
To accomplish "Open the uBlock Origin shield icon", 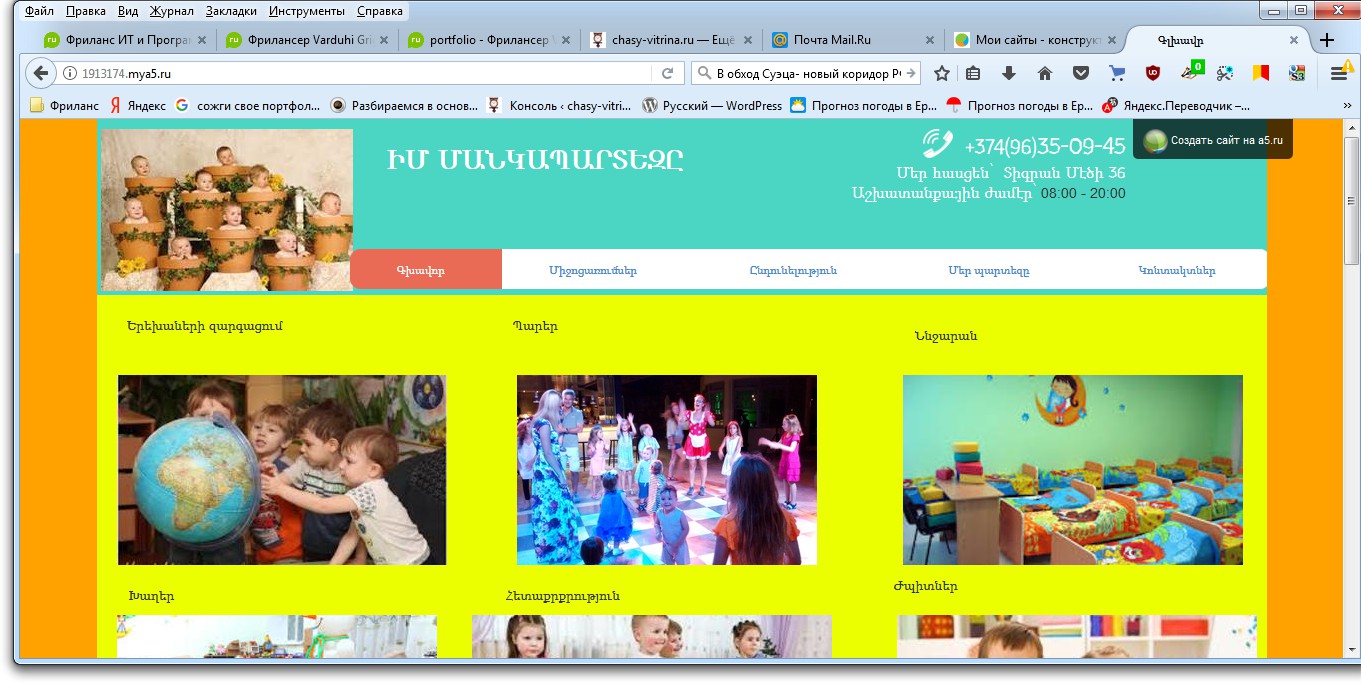I will tap(1153, 73).
